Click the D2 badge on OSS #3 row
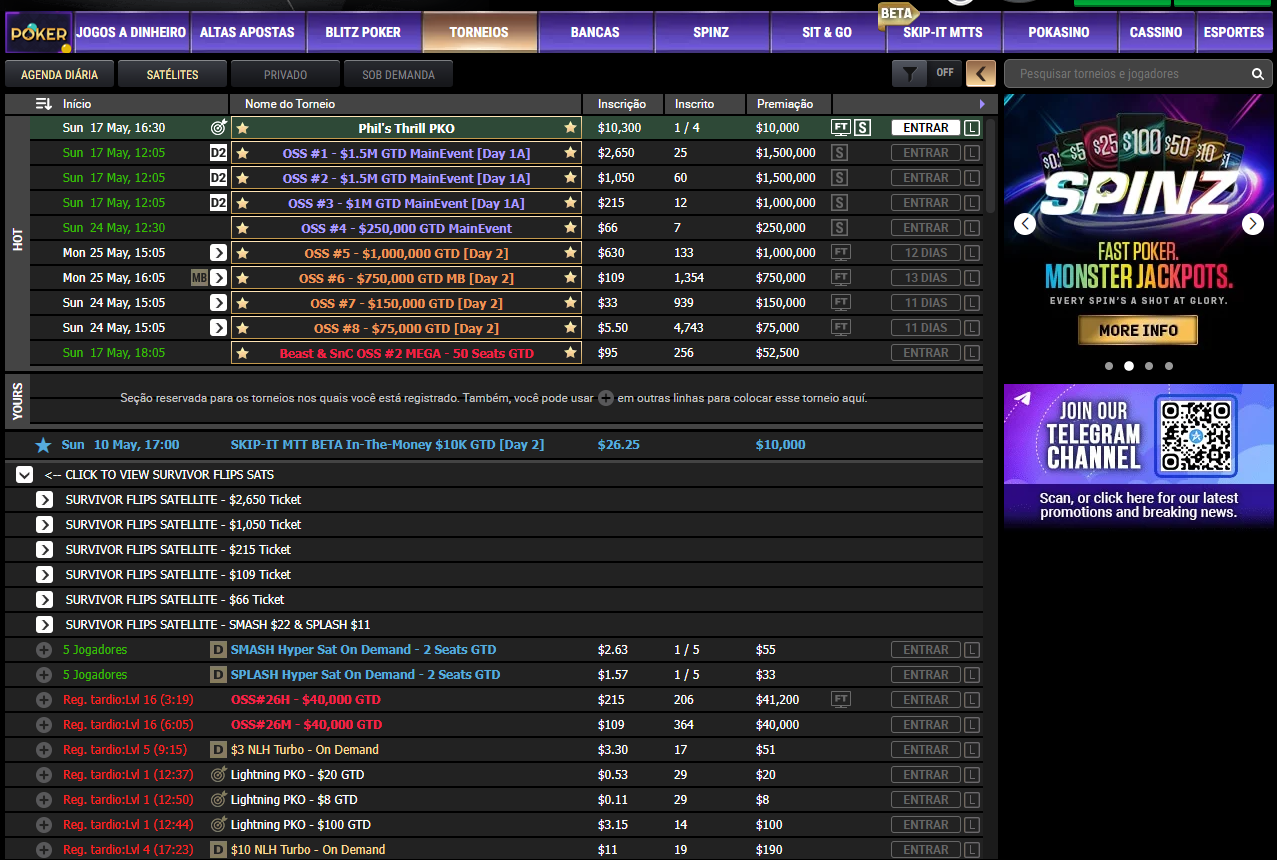The image size is (1277, 860). (218, 203)
